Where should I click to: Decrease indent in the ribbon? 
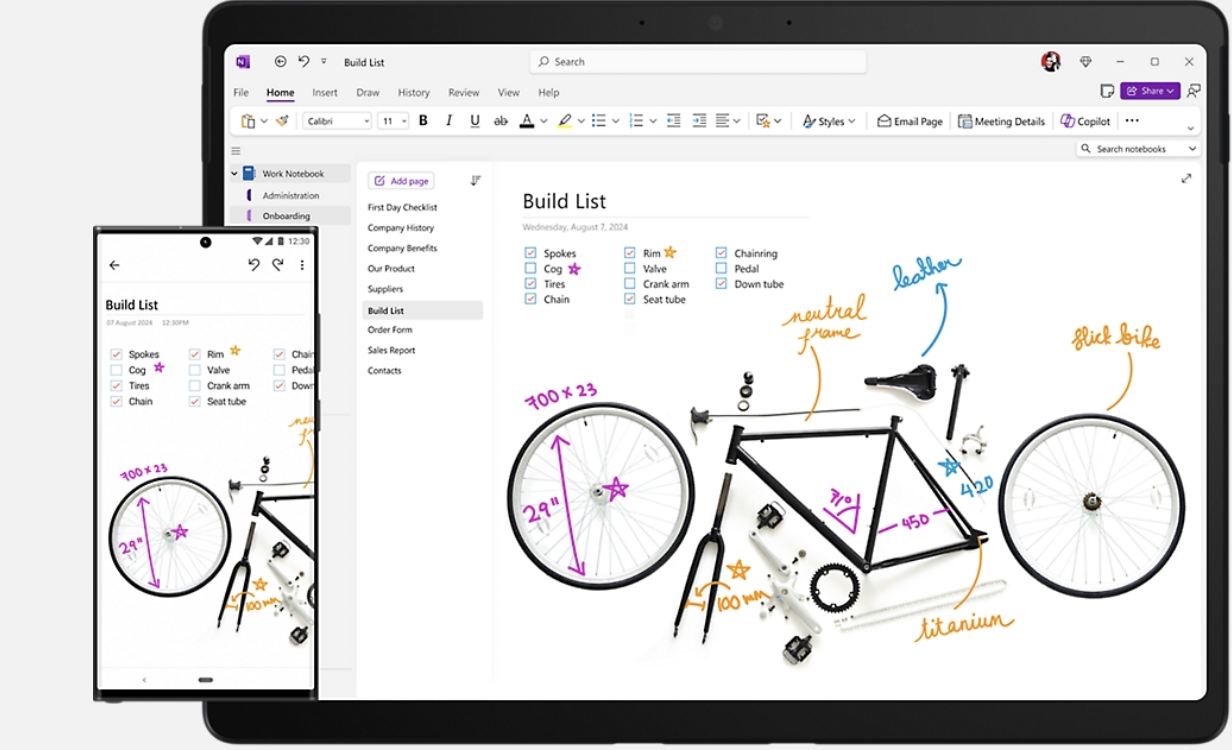673,121
